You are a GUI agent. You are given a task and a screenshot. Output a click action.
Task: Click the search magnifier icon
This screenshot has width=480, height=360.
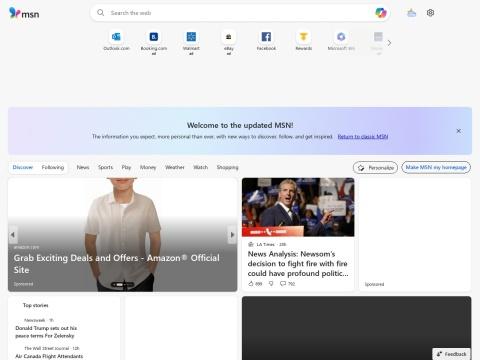click(100, 13)
